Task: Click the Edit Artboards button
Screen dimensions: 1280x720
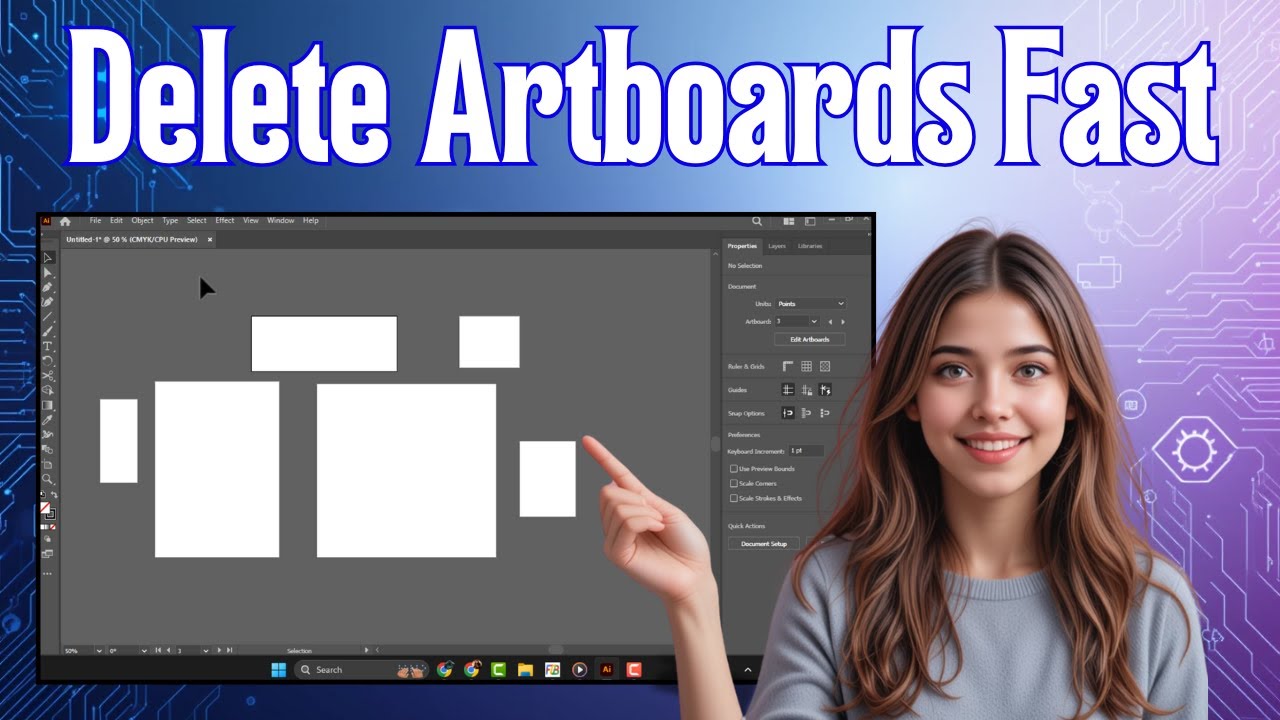Action: coord(810,340)
